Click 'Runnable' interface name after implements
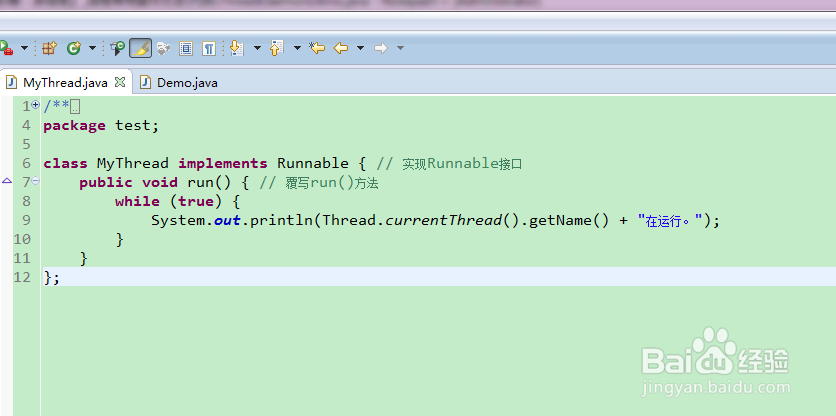 [313, 163]
